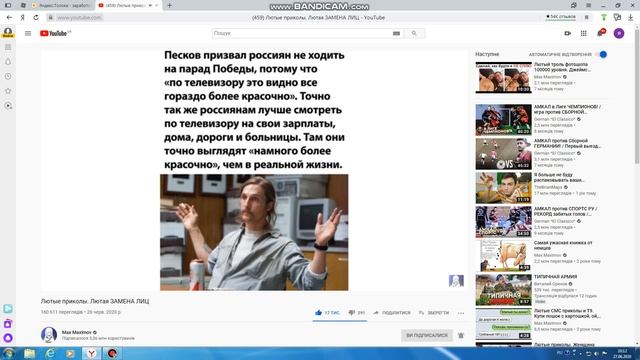Open Yandex browser main menu lines

(x=588, y=5)
